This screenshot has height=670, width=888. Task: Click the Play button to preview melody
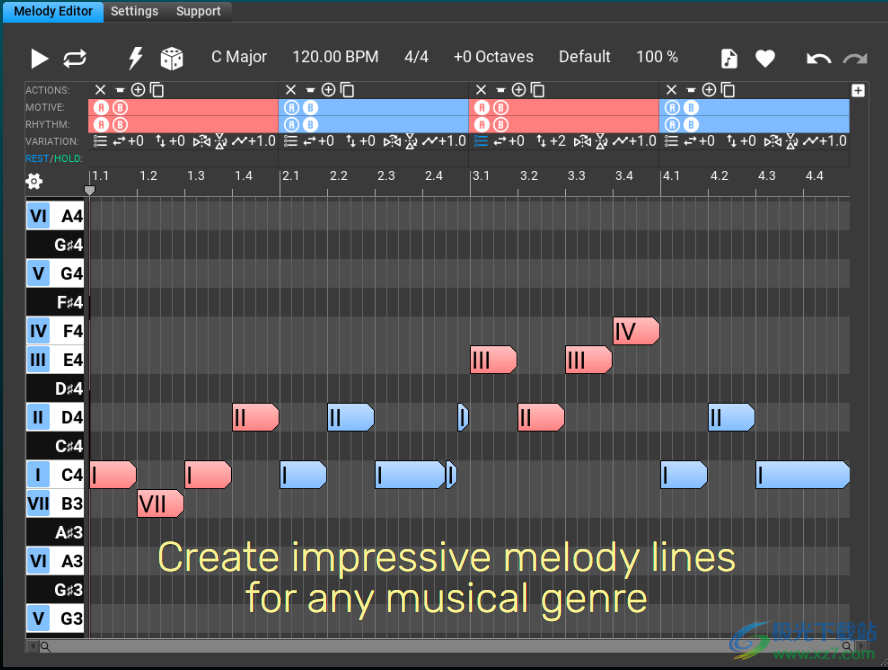pyautogui.click(x=38, y=58)
